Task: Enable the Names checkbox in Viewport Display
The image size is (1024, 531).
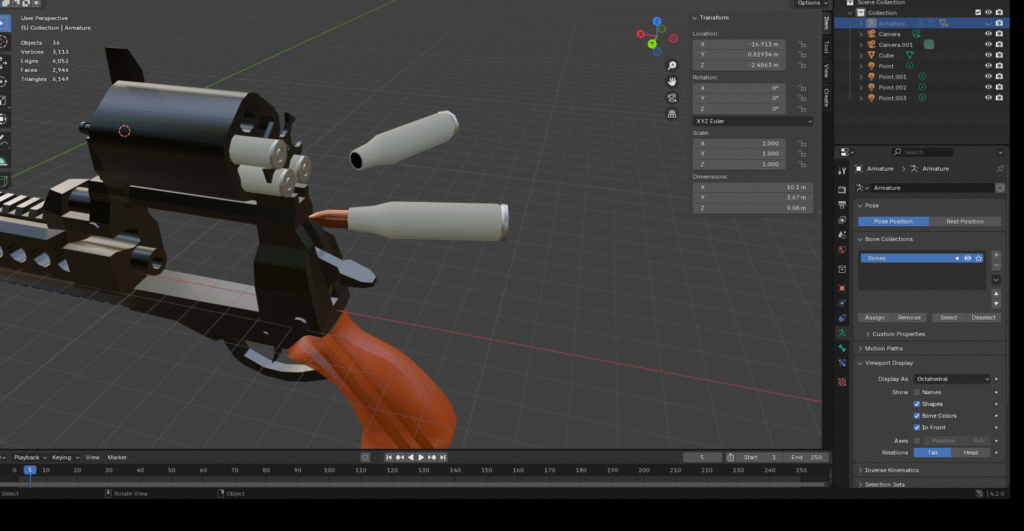Action: click(x=917, y=392)
